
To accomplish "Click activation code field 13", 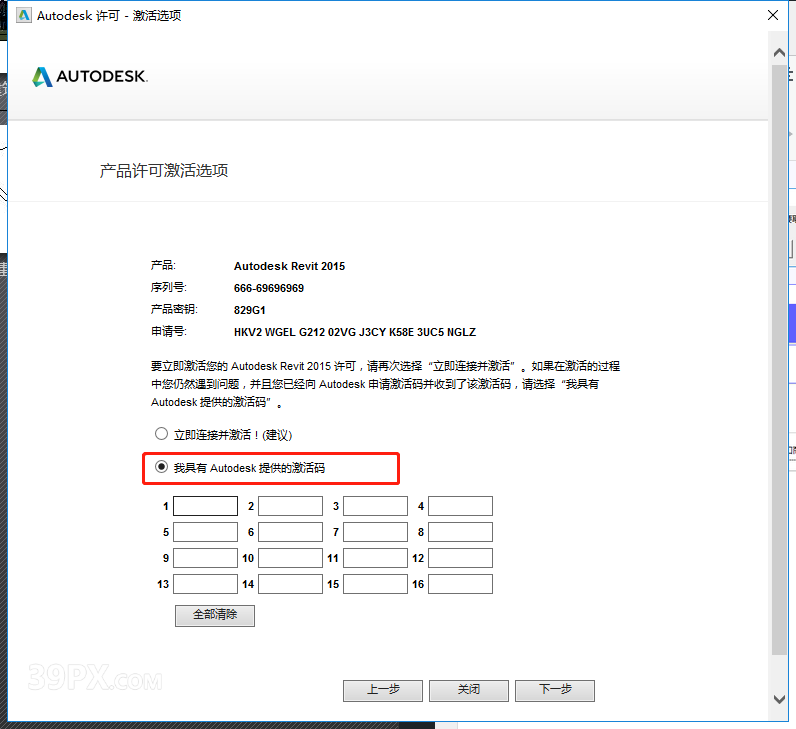I will [x=205, y=584].
